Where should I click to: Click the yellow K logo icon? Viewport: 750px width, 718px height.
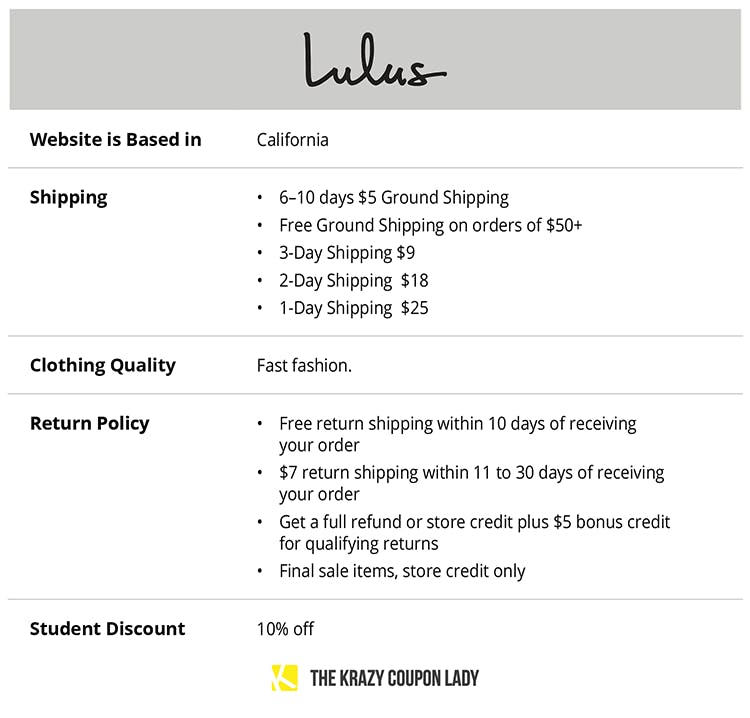tap(284, 678)
